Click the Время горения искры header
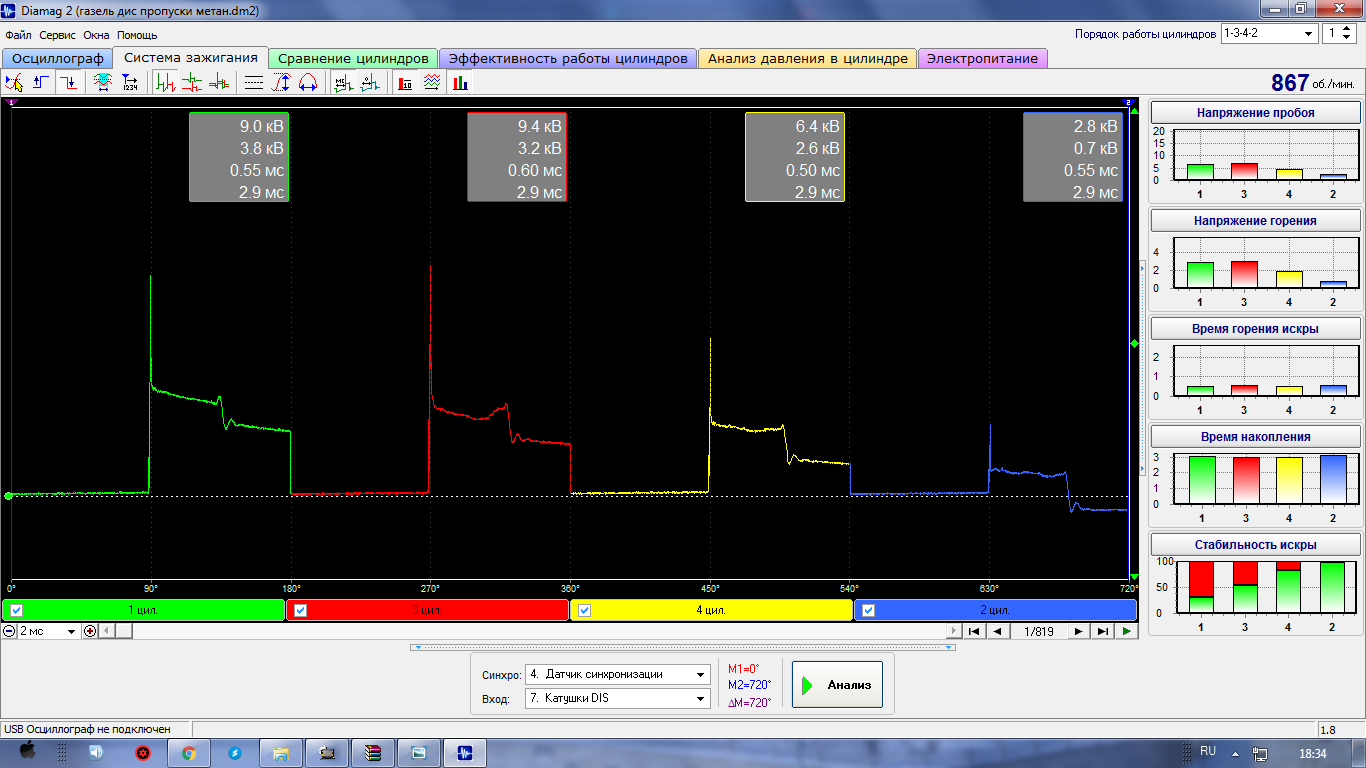1366x768 pixels. pyautogui.click(x=1255, y=329)
